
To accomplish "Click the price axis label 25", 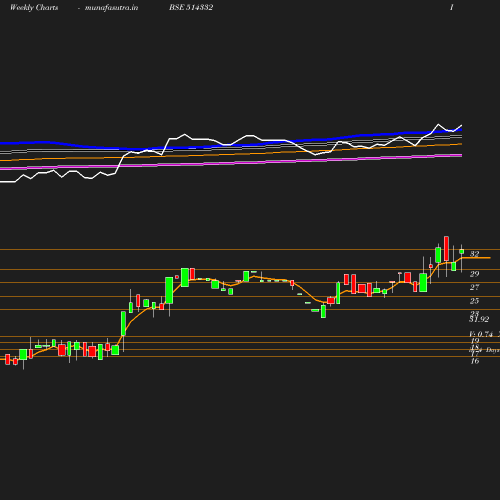I will coord(474,301).
